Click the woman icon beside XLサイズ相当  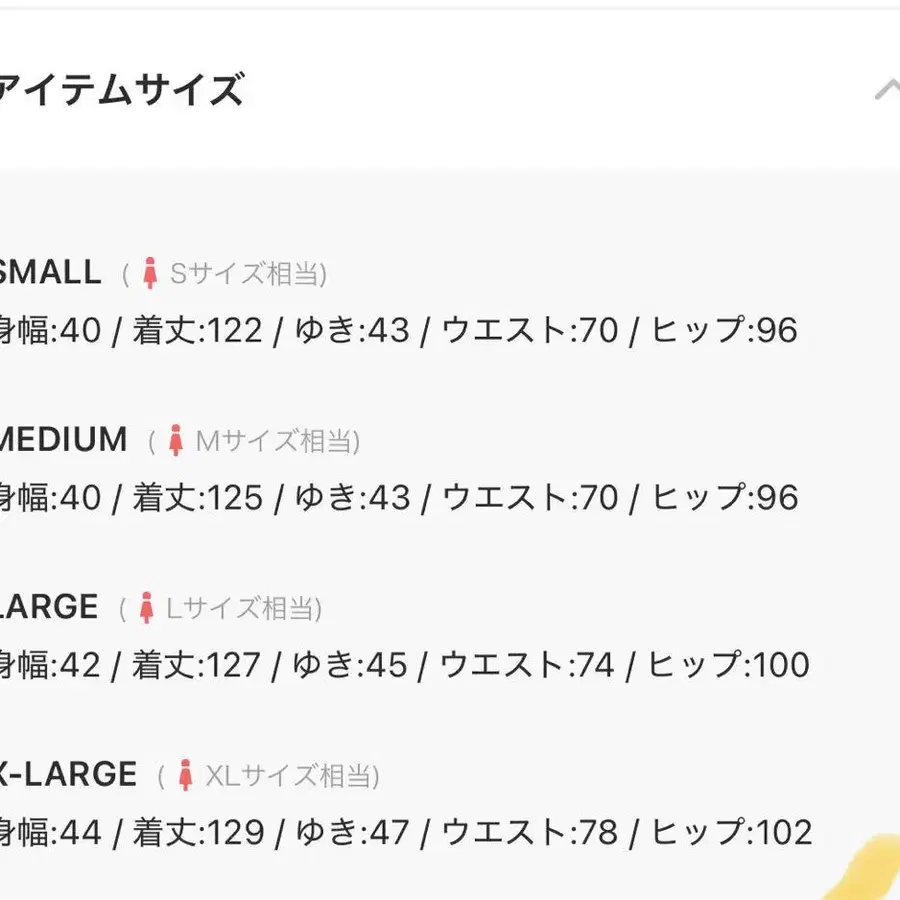[185, 775]
